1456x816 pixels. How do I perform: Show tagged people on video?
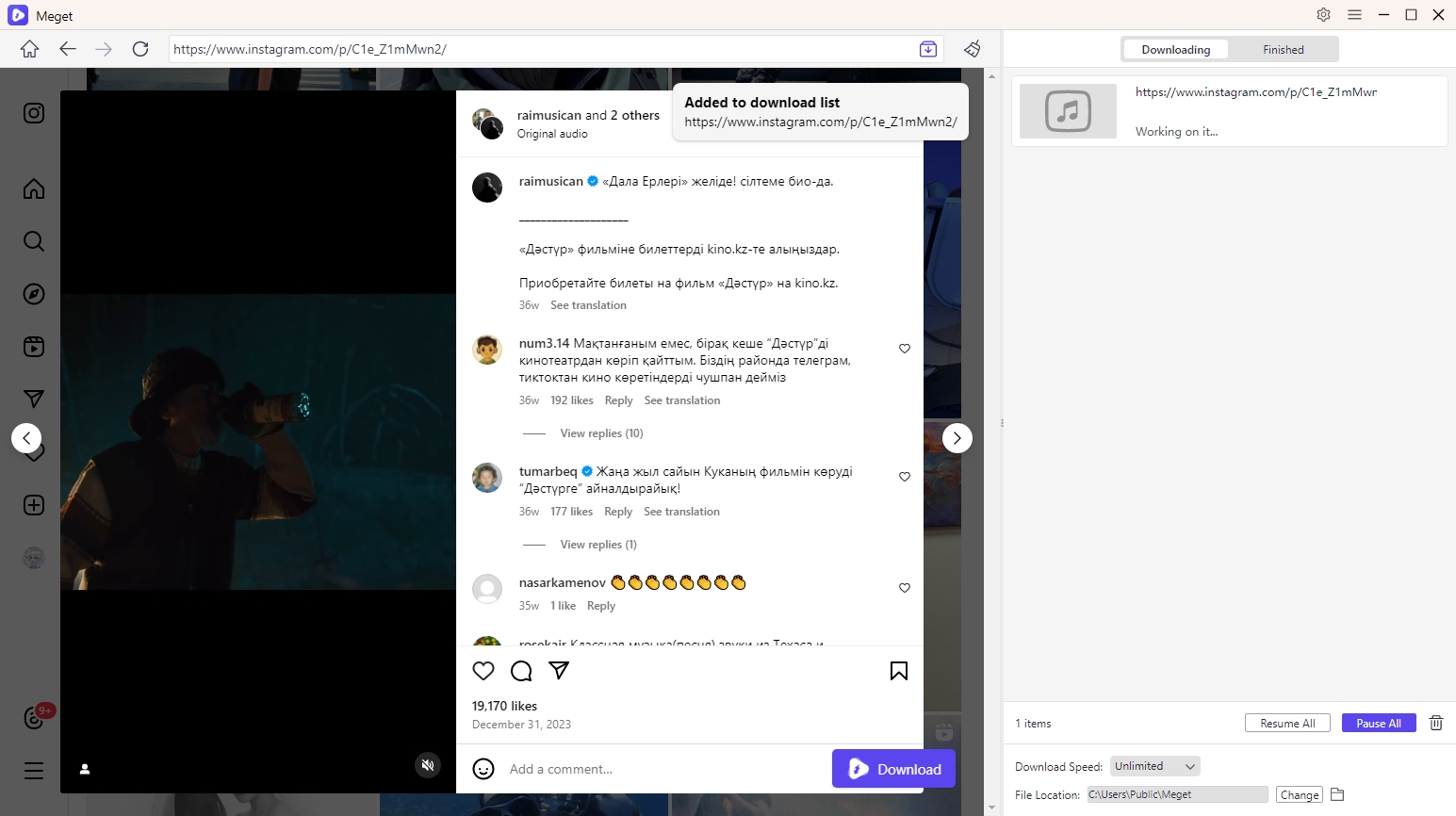(85, 769)
